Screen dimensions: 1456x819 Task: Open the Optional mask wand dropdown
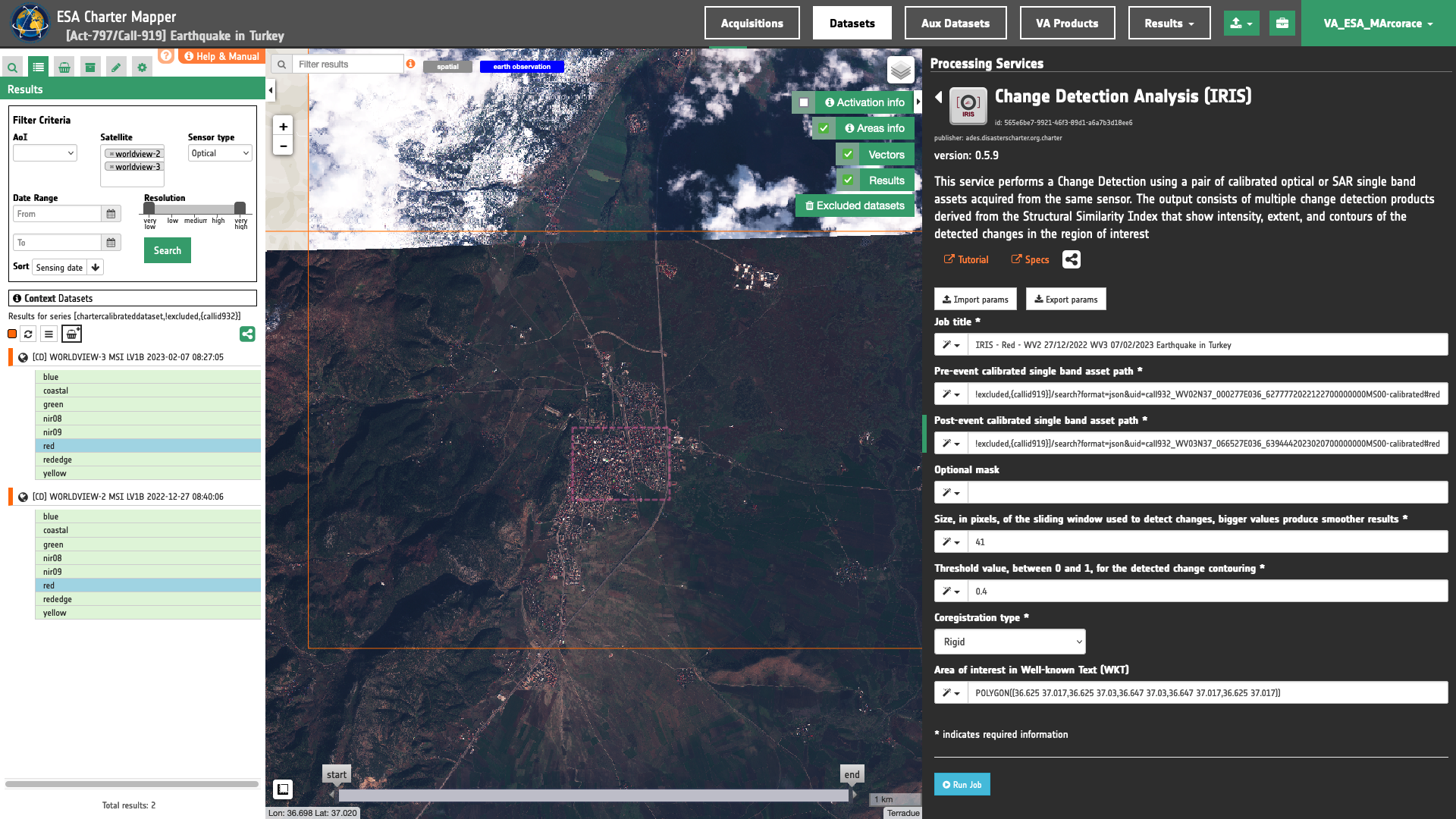pos(951,493)
